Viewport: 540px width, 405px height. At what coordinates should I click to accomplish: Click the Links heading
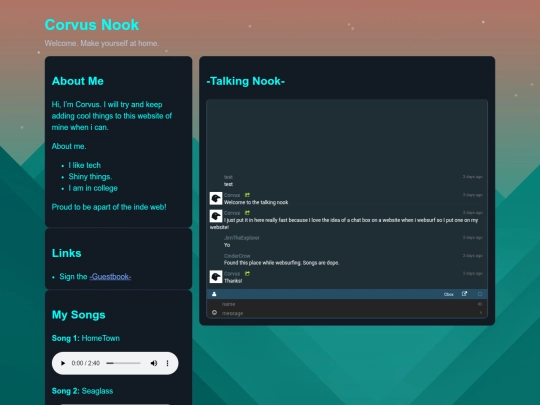click(x=66, y=253)
